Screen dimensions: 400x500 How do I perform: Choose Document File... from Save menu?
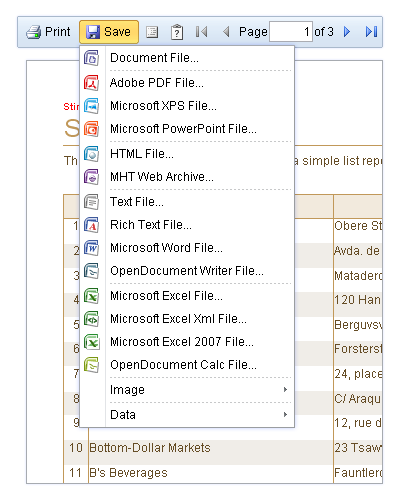pos(187,58)
